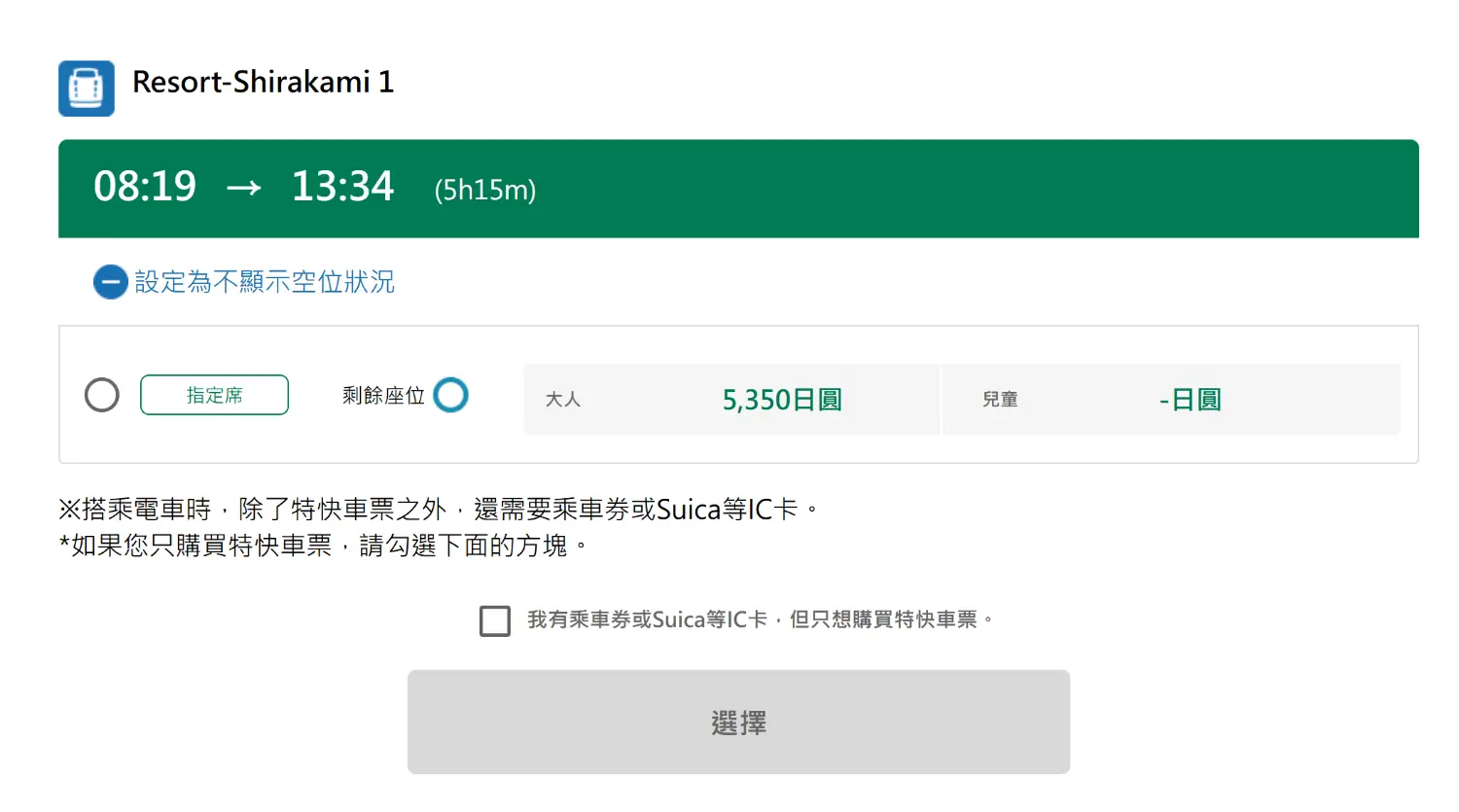Viewport: 1459px width, 812px height.
Task: Click the 08:19 departure time
Action: pyautogui.click(x=145, y=187)
